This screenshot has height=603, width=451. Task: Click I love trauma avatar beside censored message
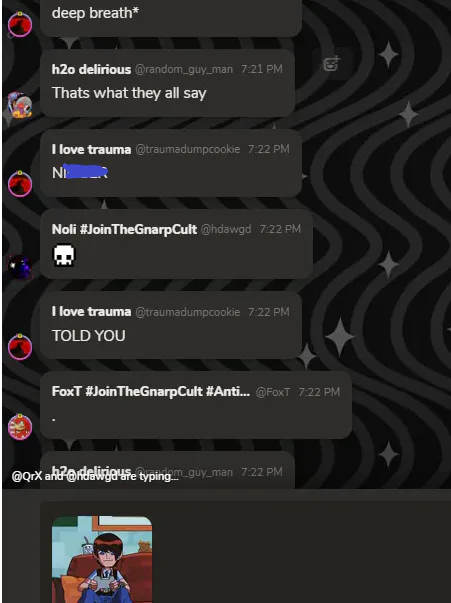(x=20, y=184)
